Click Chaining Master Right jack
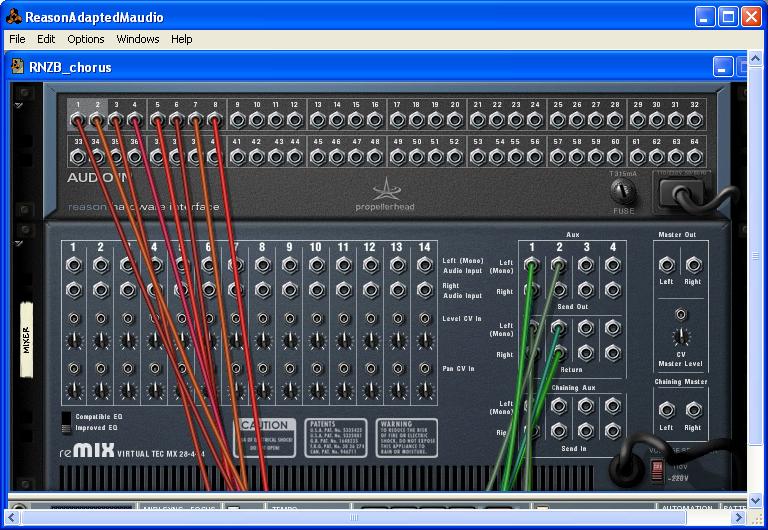The image size is (768, 530). [694, 410]
